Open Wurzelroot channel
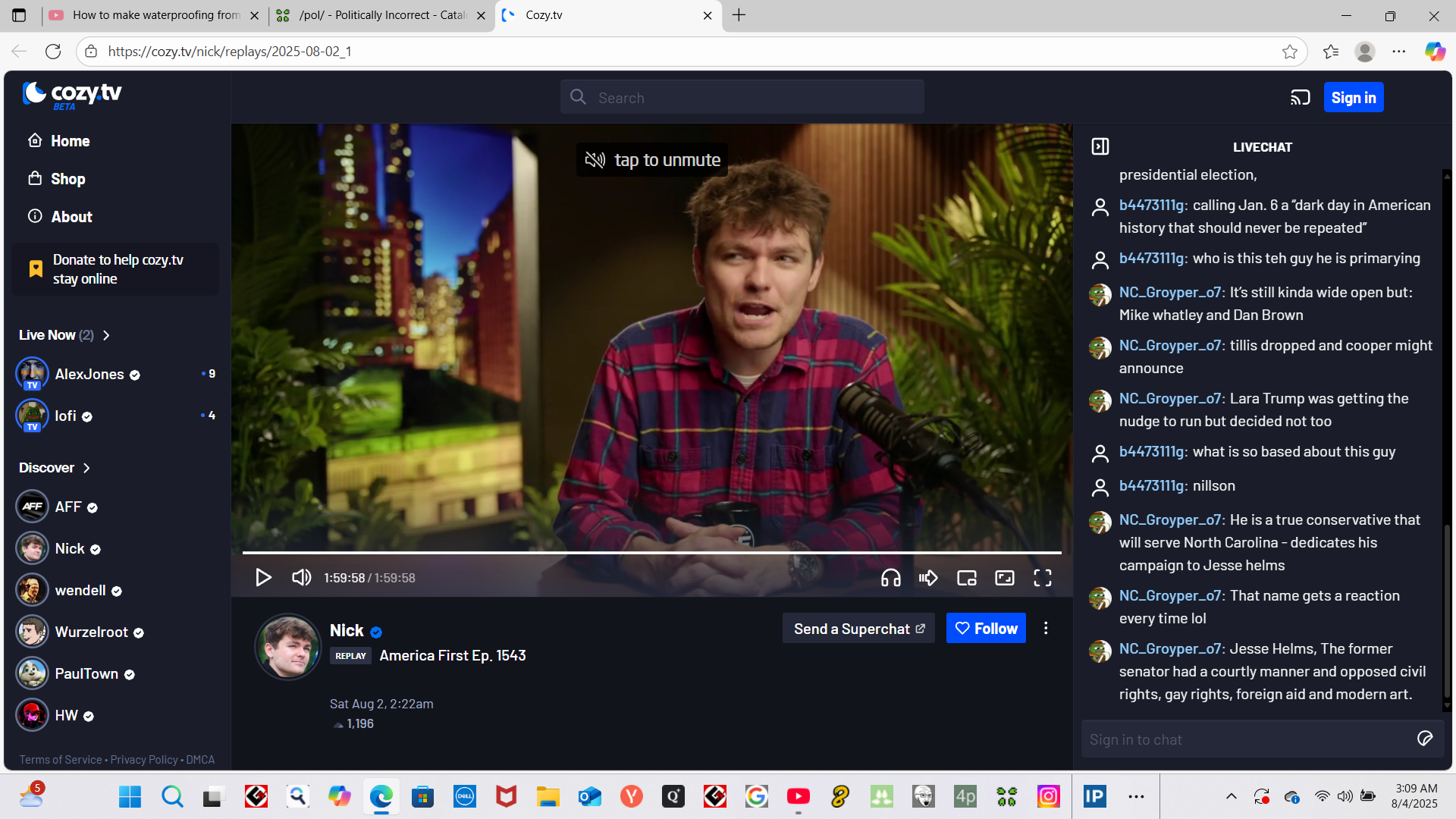The image size is (1456, 819). coord(80,632)
